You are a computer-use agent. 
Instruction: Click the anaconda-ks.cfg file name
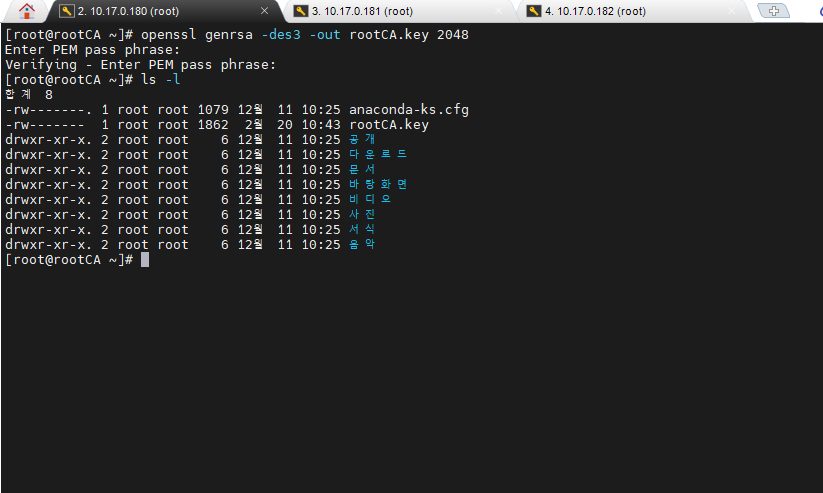coord(409,110)
